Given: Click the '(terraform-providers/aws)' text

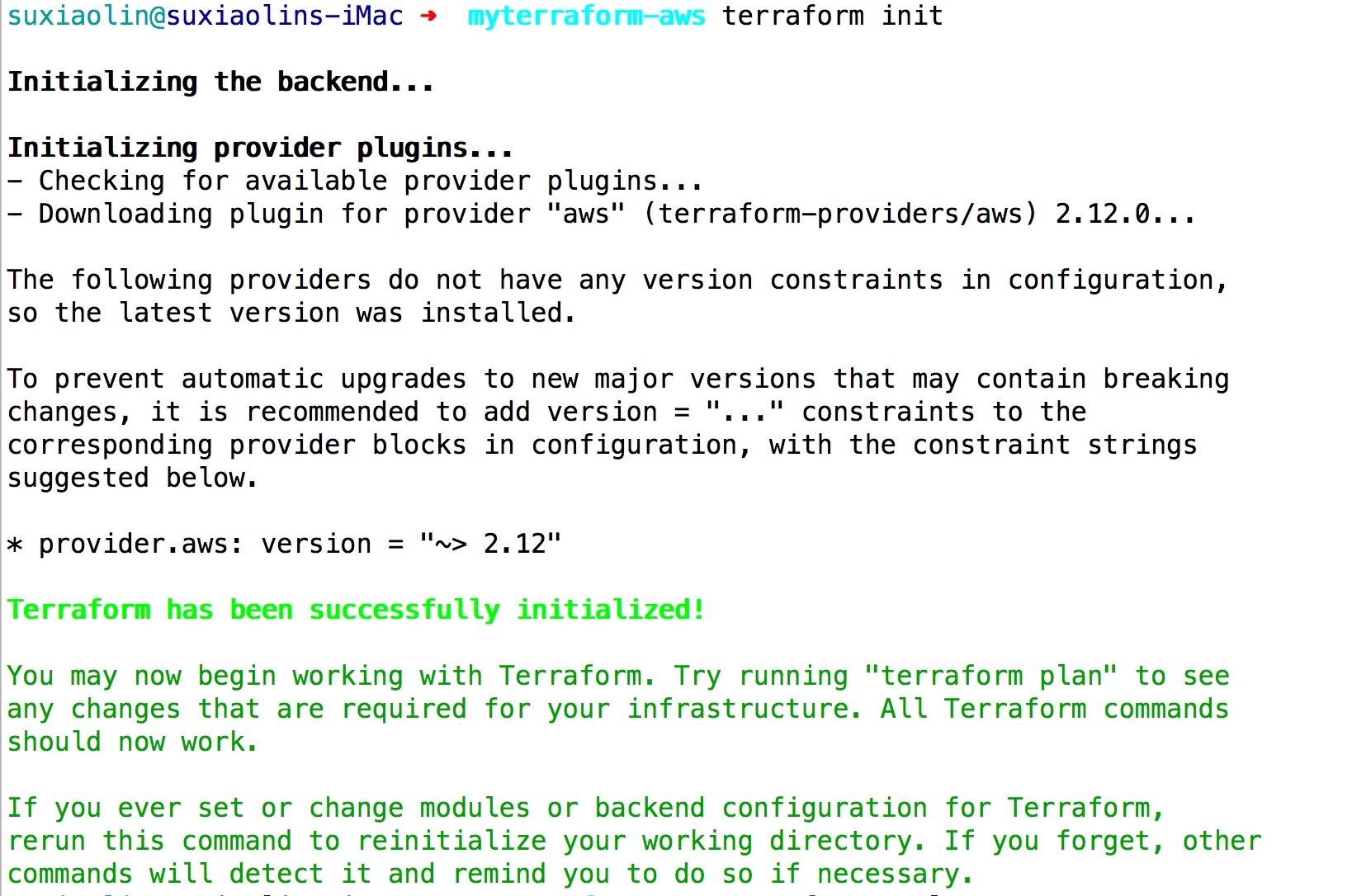Looking at the screenshot, I should pyautogui.click(x=839, y=214).
